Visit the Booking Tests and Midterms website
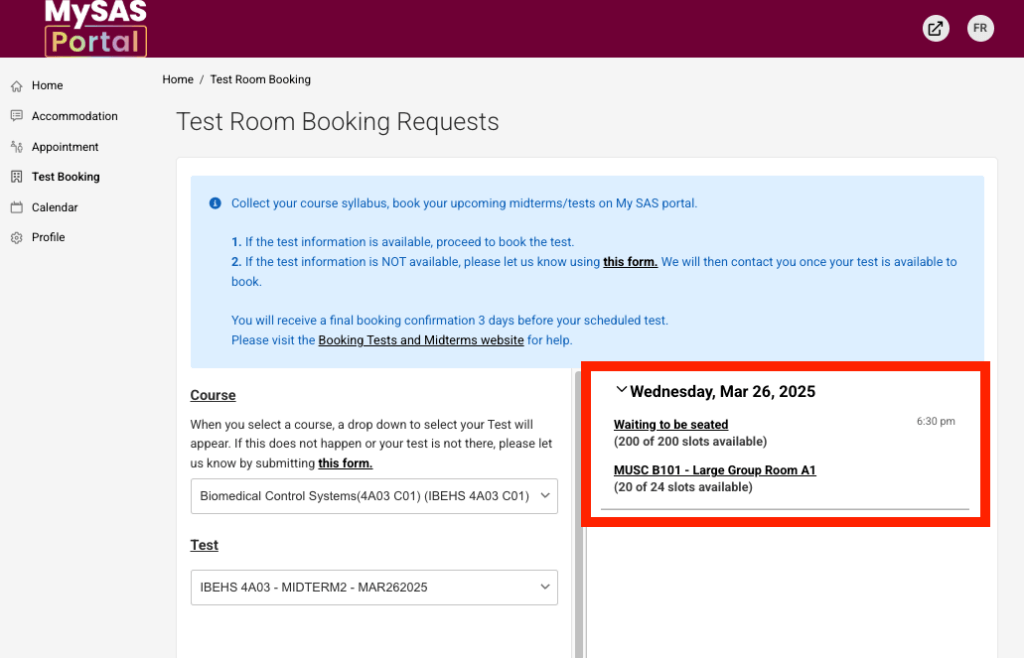 tap(420, 340)
